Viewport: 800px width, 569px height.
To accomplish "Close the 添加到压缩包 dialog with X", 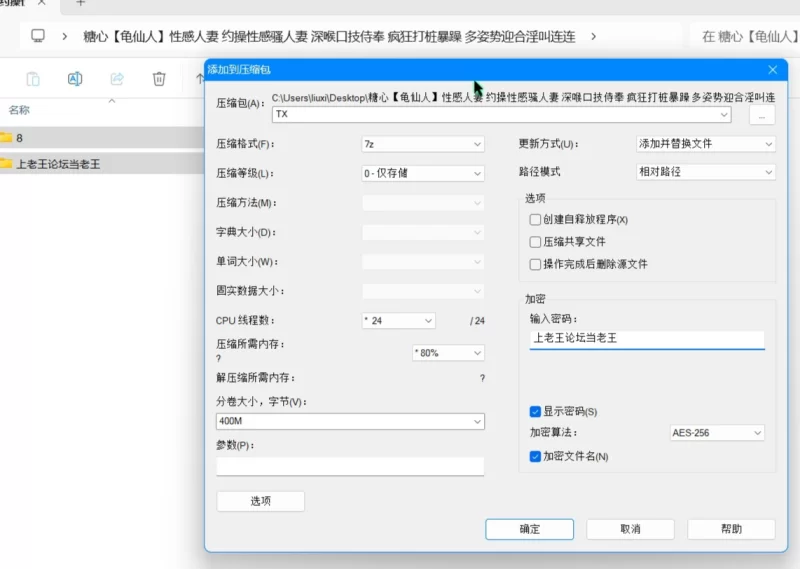I will coord(772,69).
